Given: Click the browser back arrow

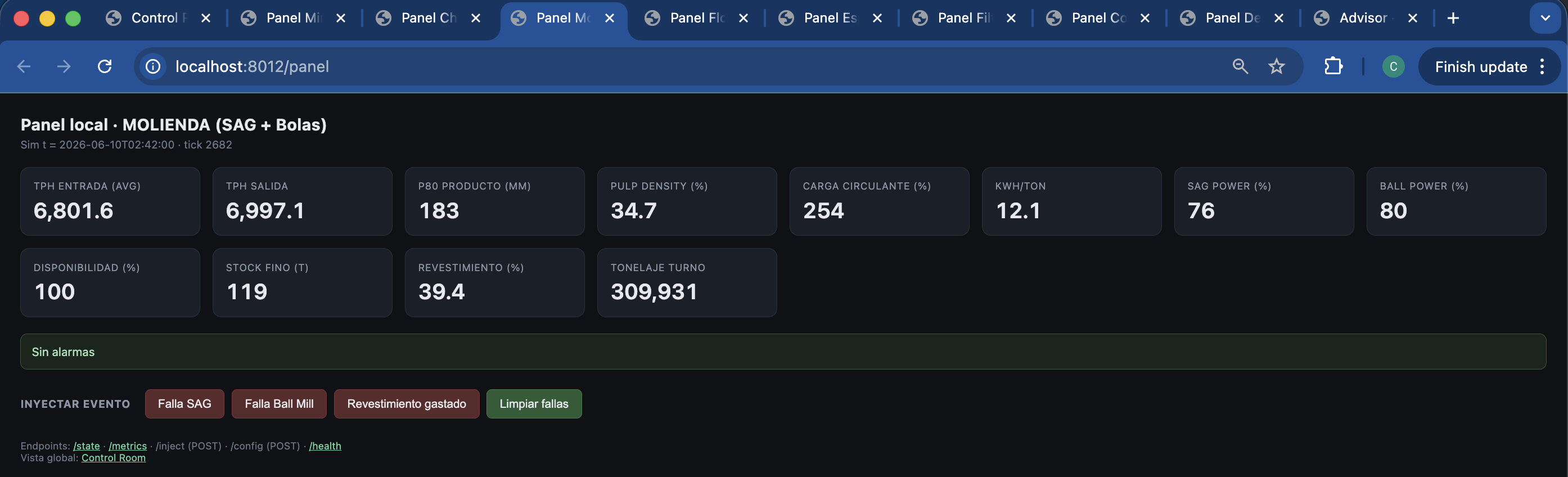Looking at the screenshot, I should tap(24, 66).
